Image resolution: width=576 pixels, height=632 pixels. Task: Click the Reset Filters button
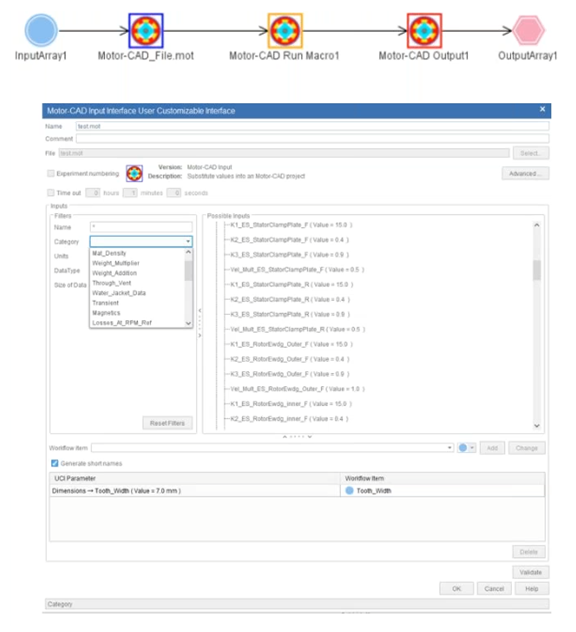coord(167,423)
